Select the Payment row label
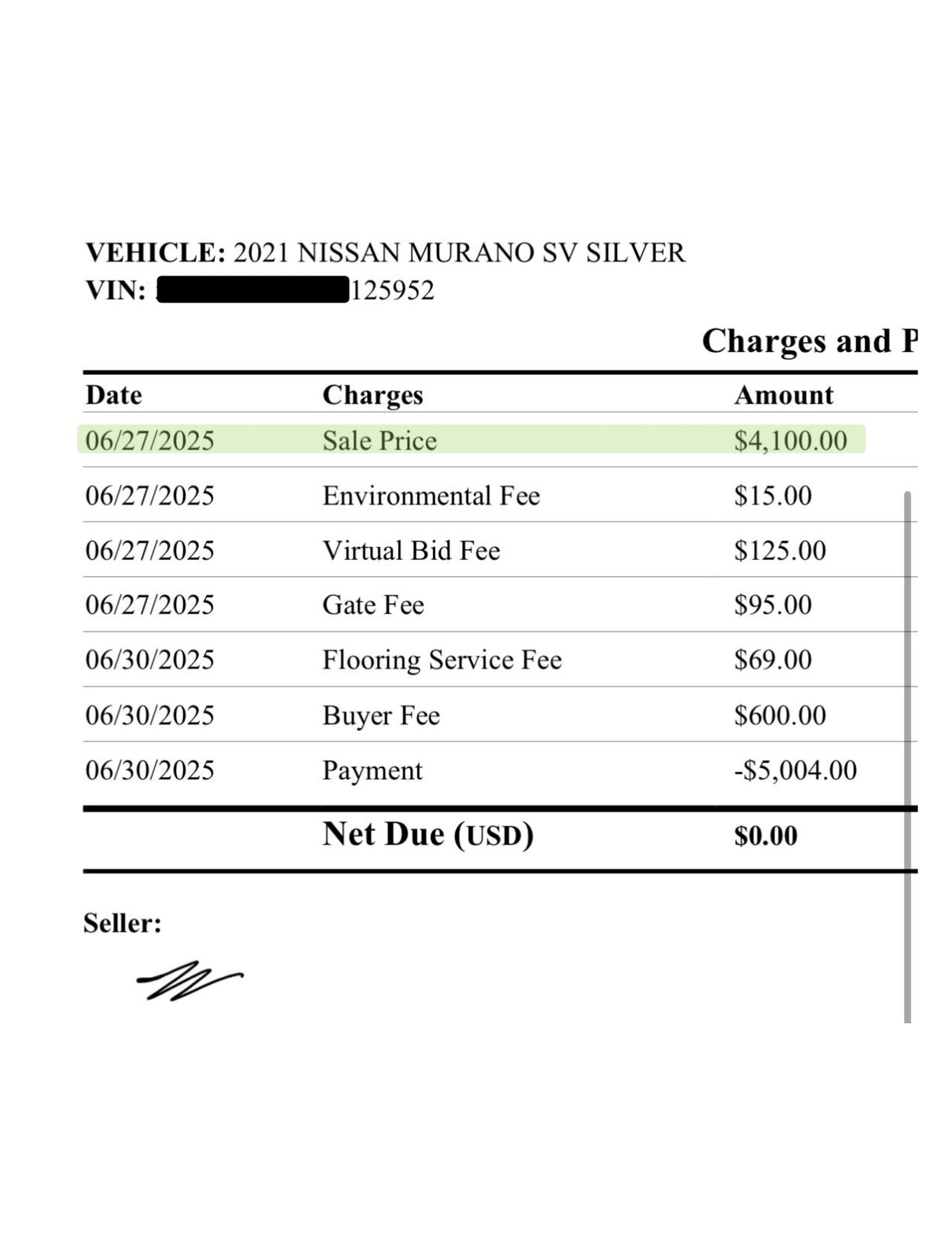952x1250 pixels. point(372,770)
